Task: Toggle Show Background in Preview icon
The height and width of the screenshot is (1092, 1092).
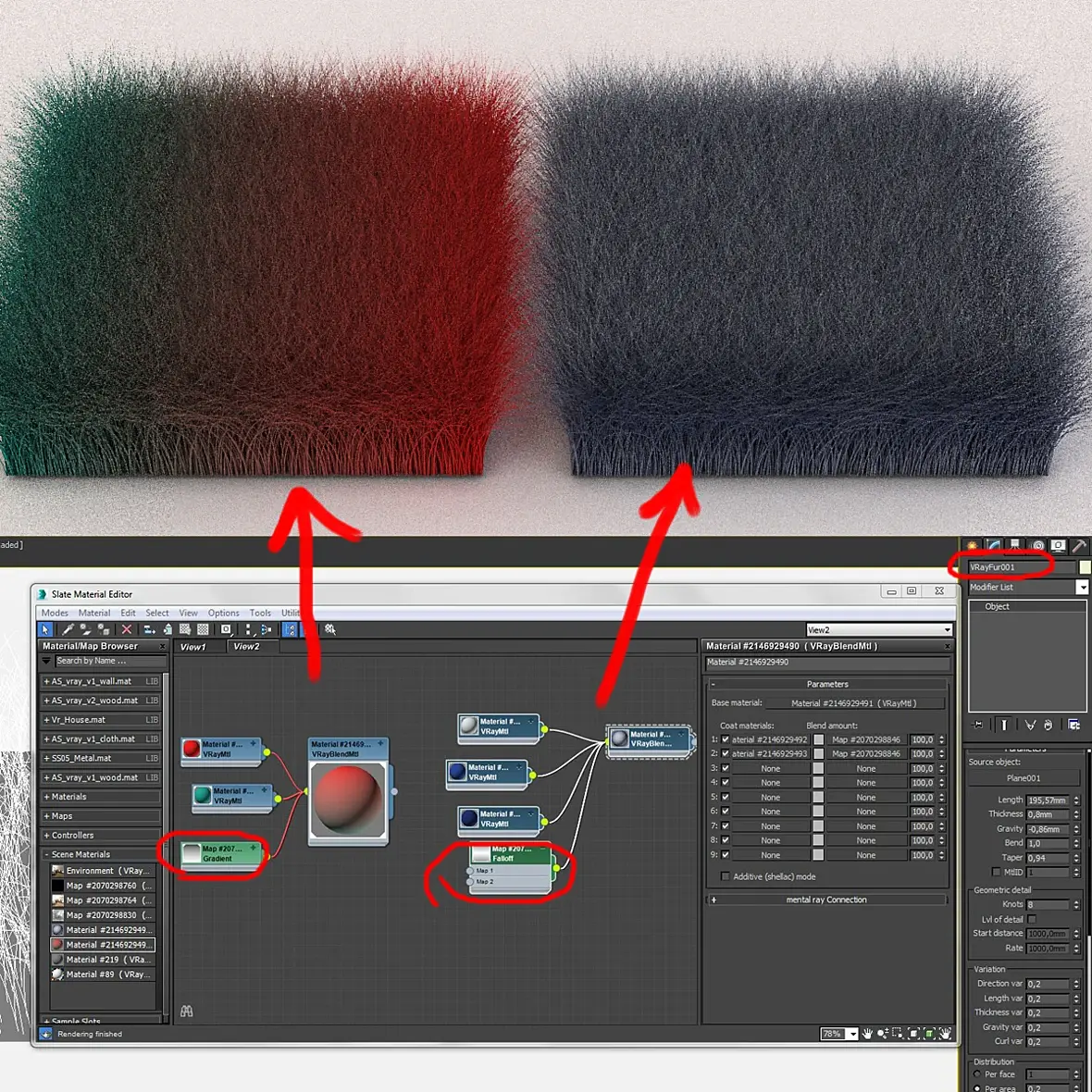Action: coord(203,629)
